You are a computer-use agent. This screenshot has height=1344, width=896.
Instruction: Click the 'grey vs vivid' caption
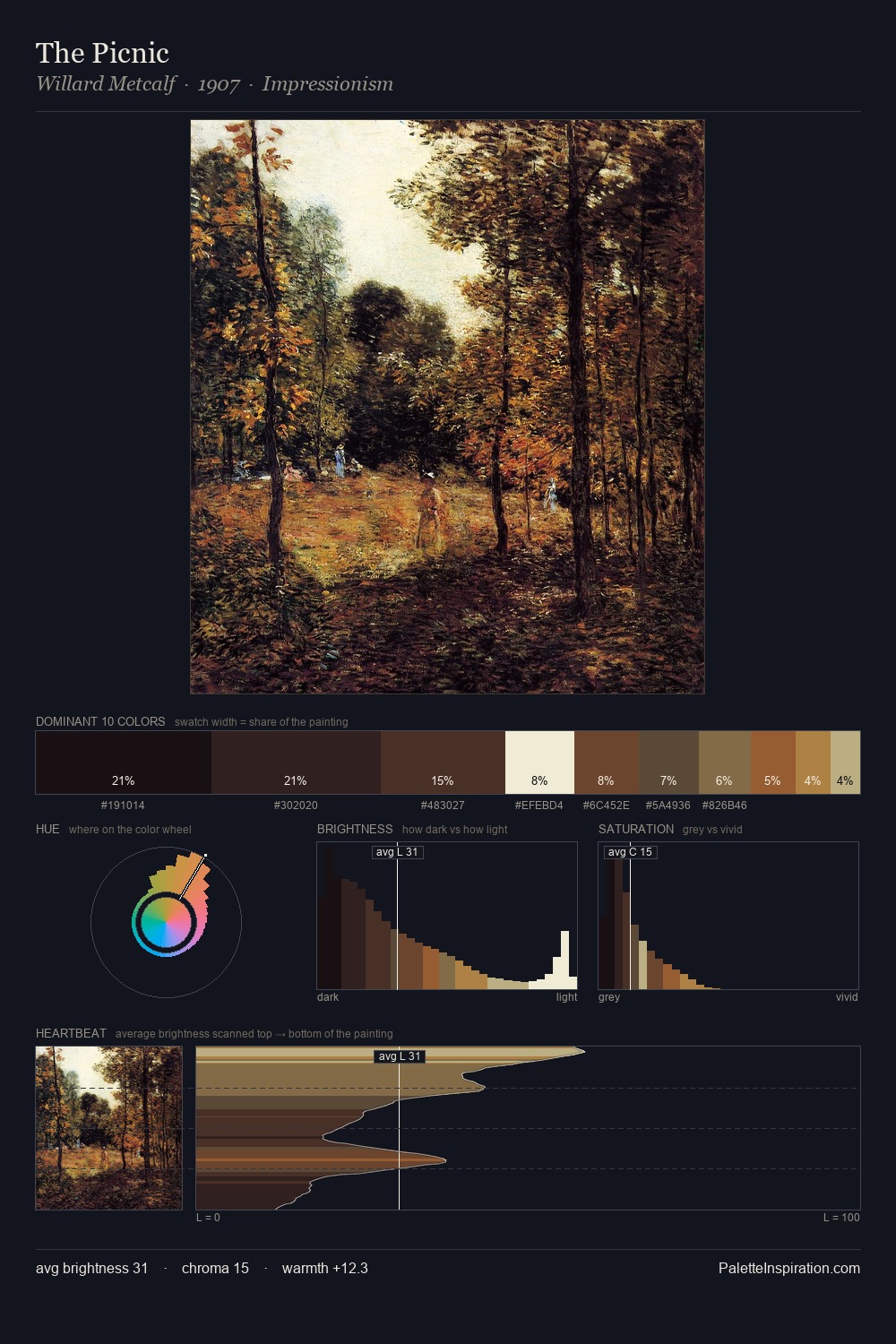(712, 830)
